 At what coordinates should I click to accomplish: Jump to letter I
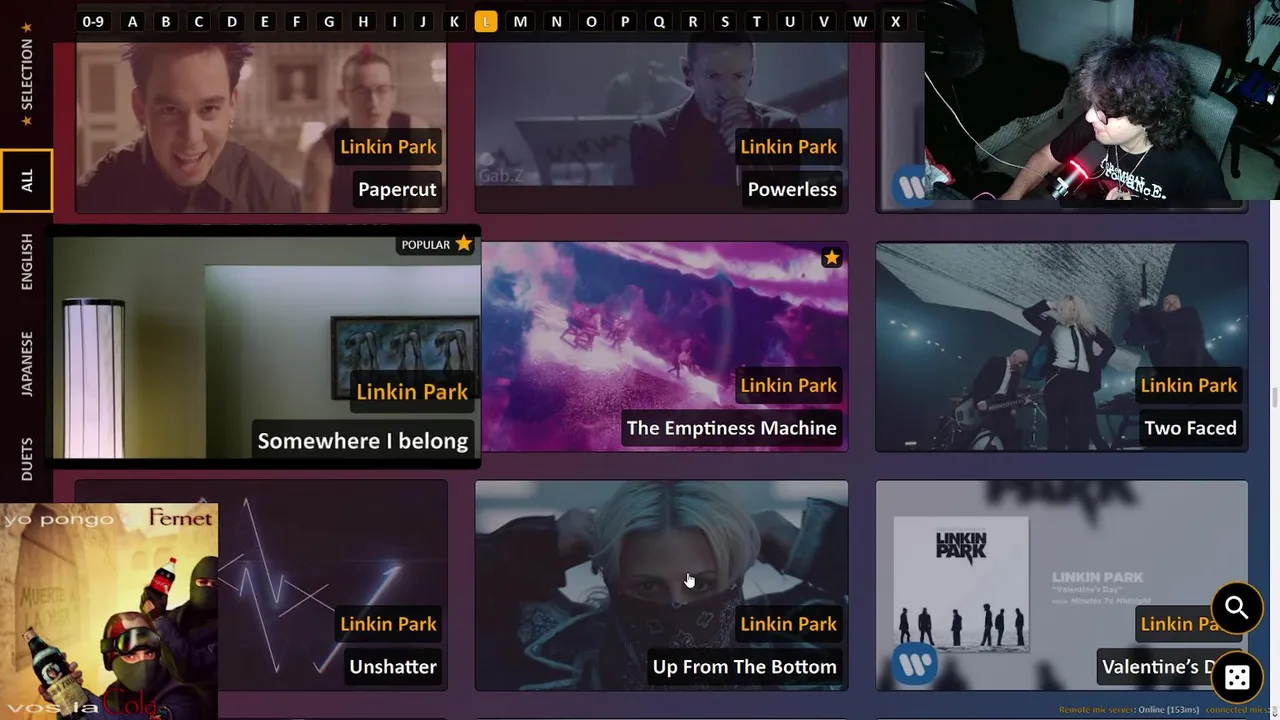(x=394, y=21)
